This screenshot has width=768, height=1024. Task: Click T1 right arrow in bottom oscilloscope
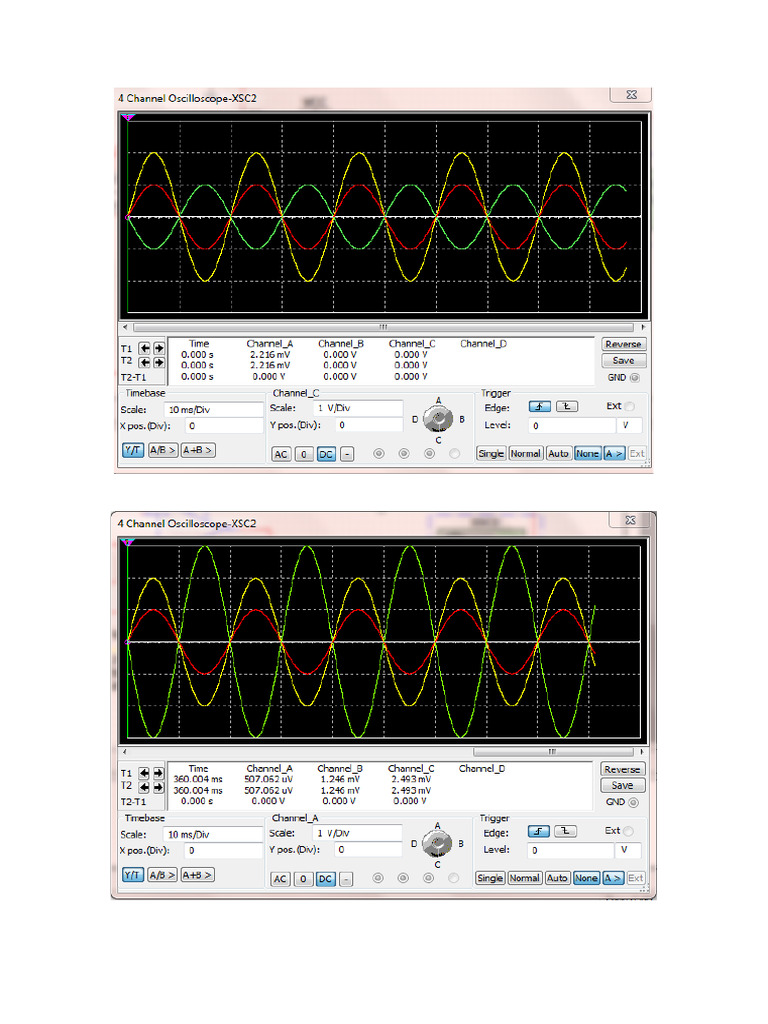click(158, 773)
